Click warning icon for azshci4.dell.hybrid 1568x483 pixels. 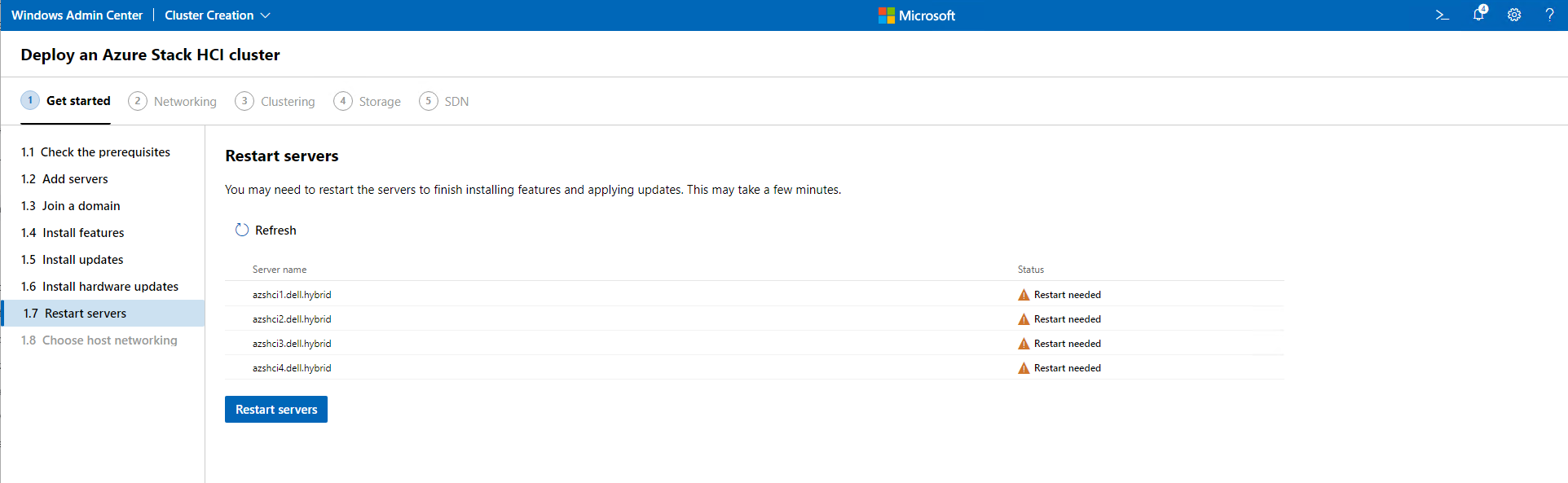1024,368
